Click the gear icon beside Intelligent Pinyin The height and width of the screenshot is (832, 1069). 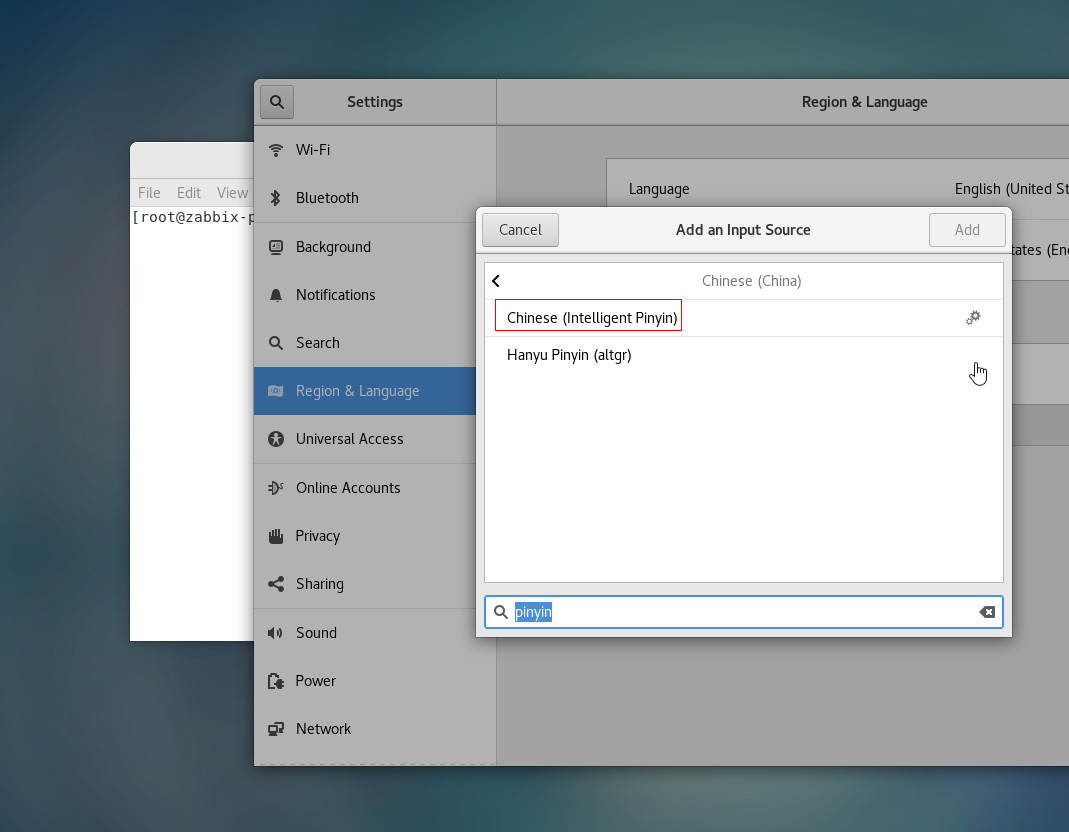(x=973, y=318)
